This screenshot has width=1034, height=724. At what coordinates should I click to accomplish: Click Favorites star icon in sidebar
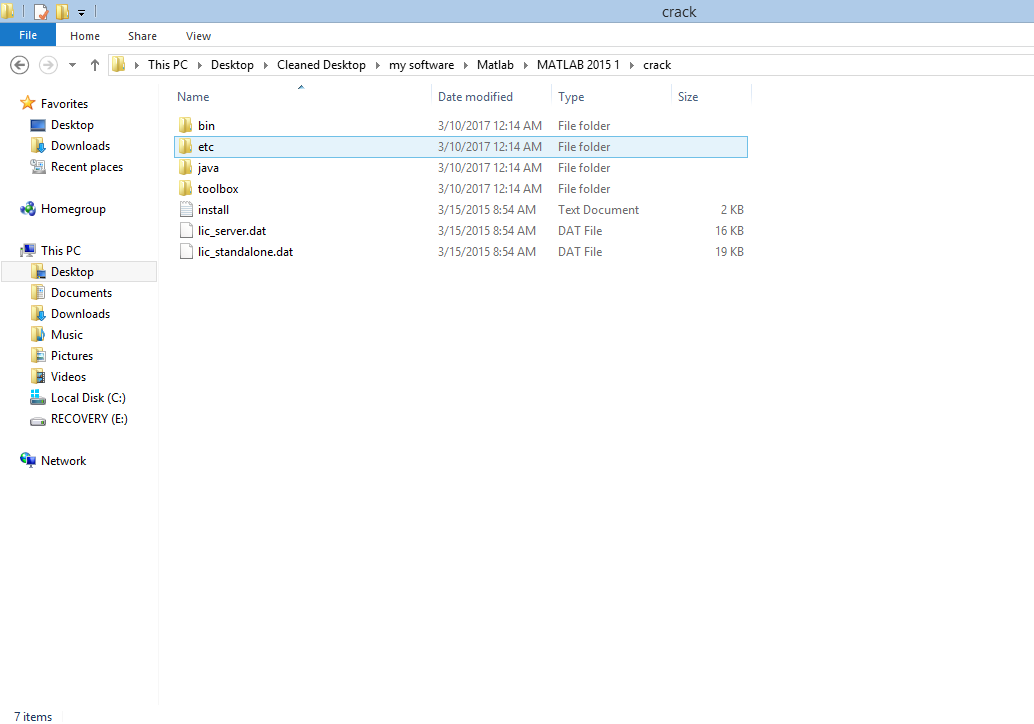click(x=28, y=103)
